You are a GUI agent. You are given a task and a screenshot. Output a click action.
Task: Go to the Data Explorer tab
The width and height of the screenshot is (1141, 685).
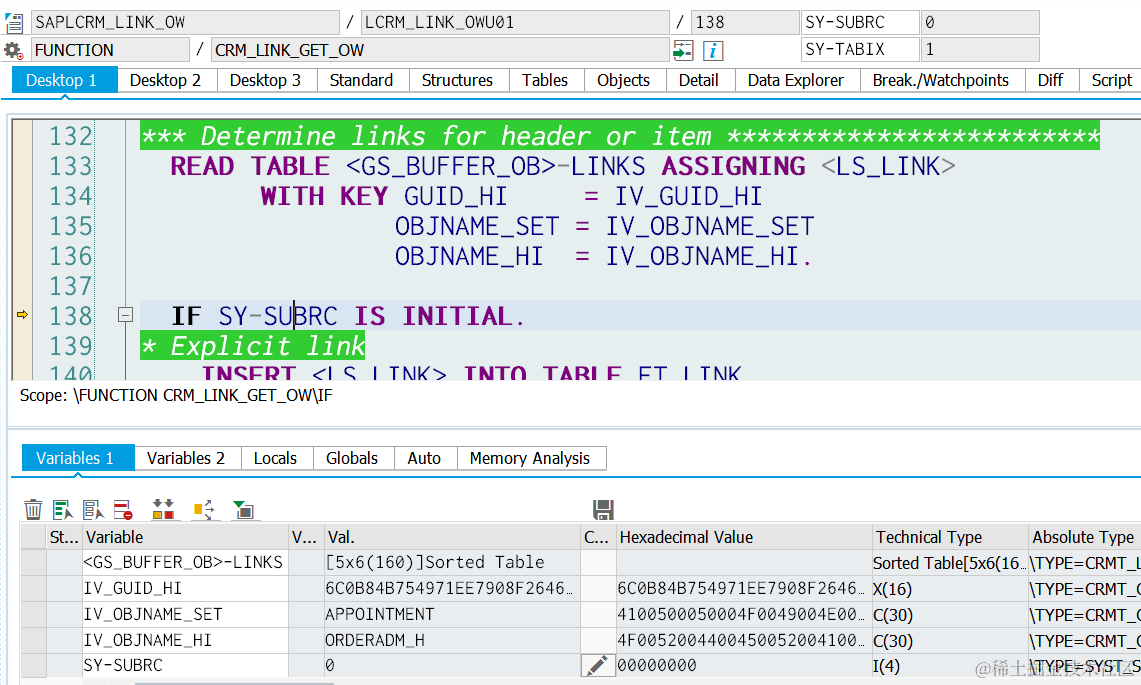click(796, 80)
